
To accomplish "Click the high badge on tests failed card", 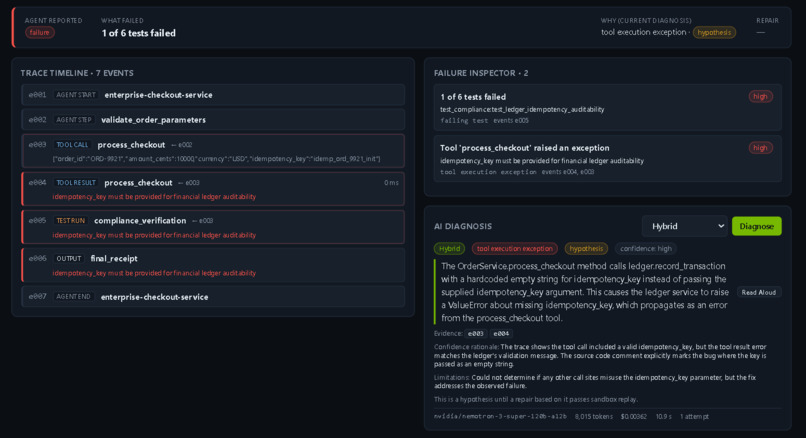I will click(760, 97).
